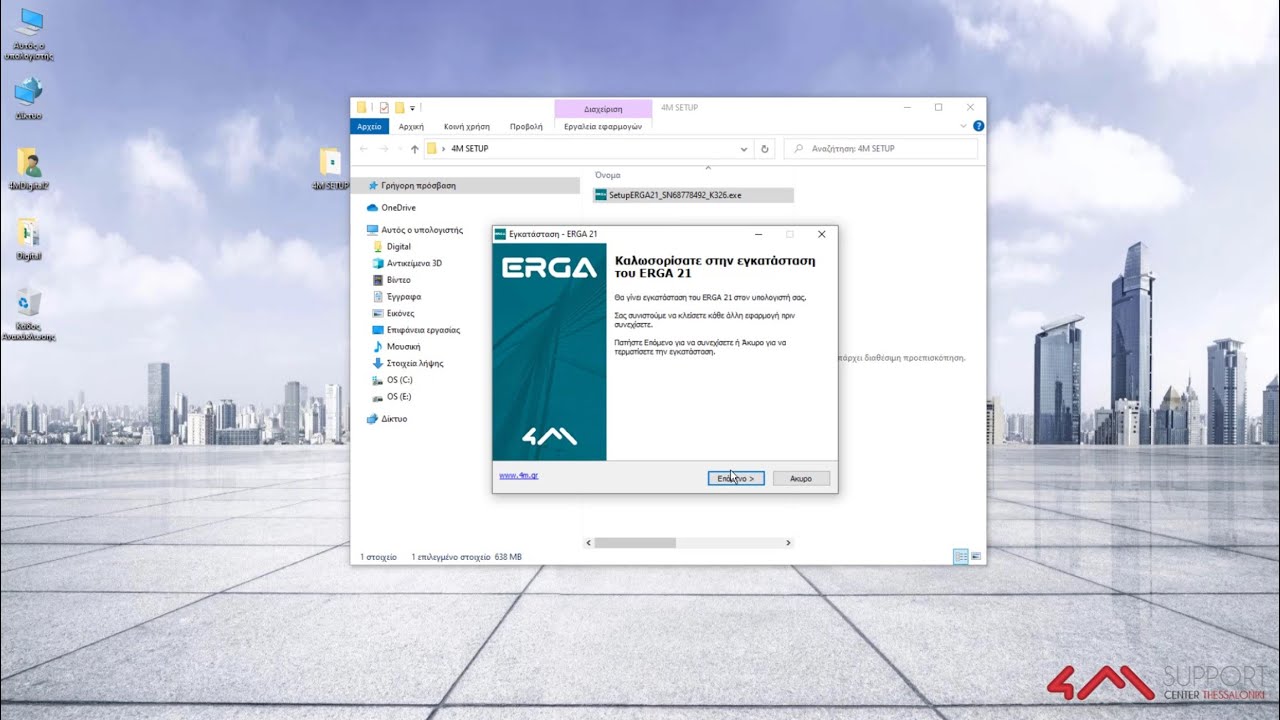Open the Αρχείο menu in Explorer
The height and width of the screenshot is (720, 1280).
point(369,126)
